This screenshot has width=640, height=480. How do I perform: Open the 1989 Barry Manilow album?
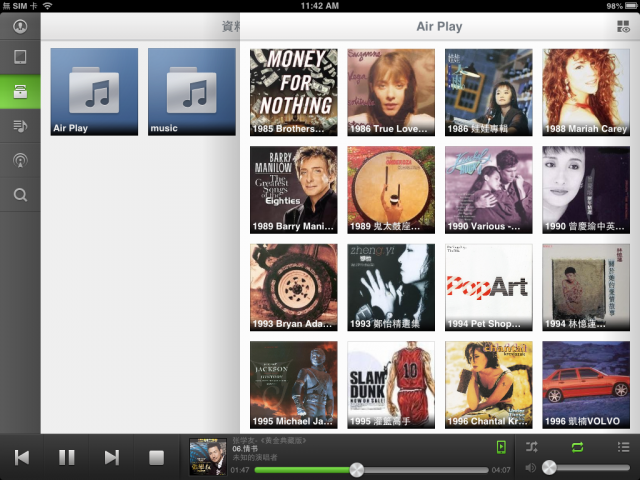click(293, 190)
